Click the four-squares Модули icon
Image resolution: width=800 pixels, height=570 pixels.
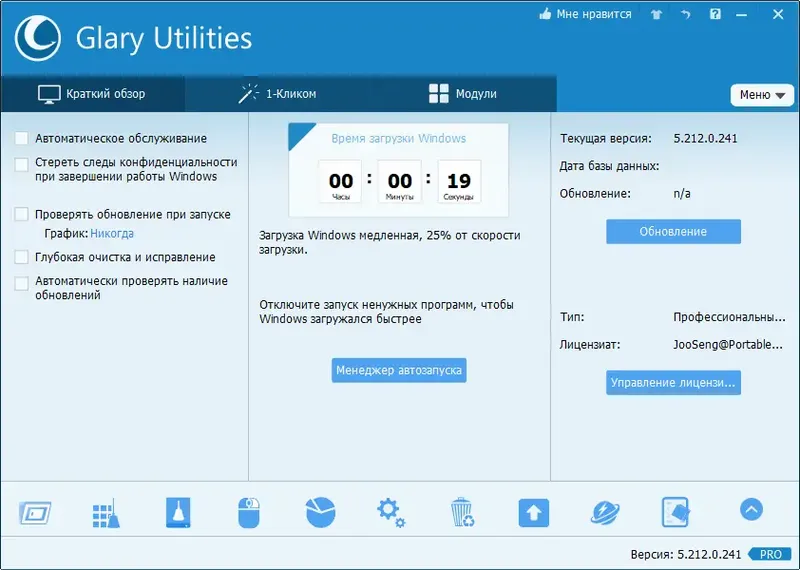coord(439,94)
